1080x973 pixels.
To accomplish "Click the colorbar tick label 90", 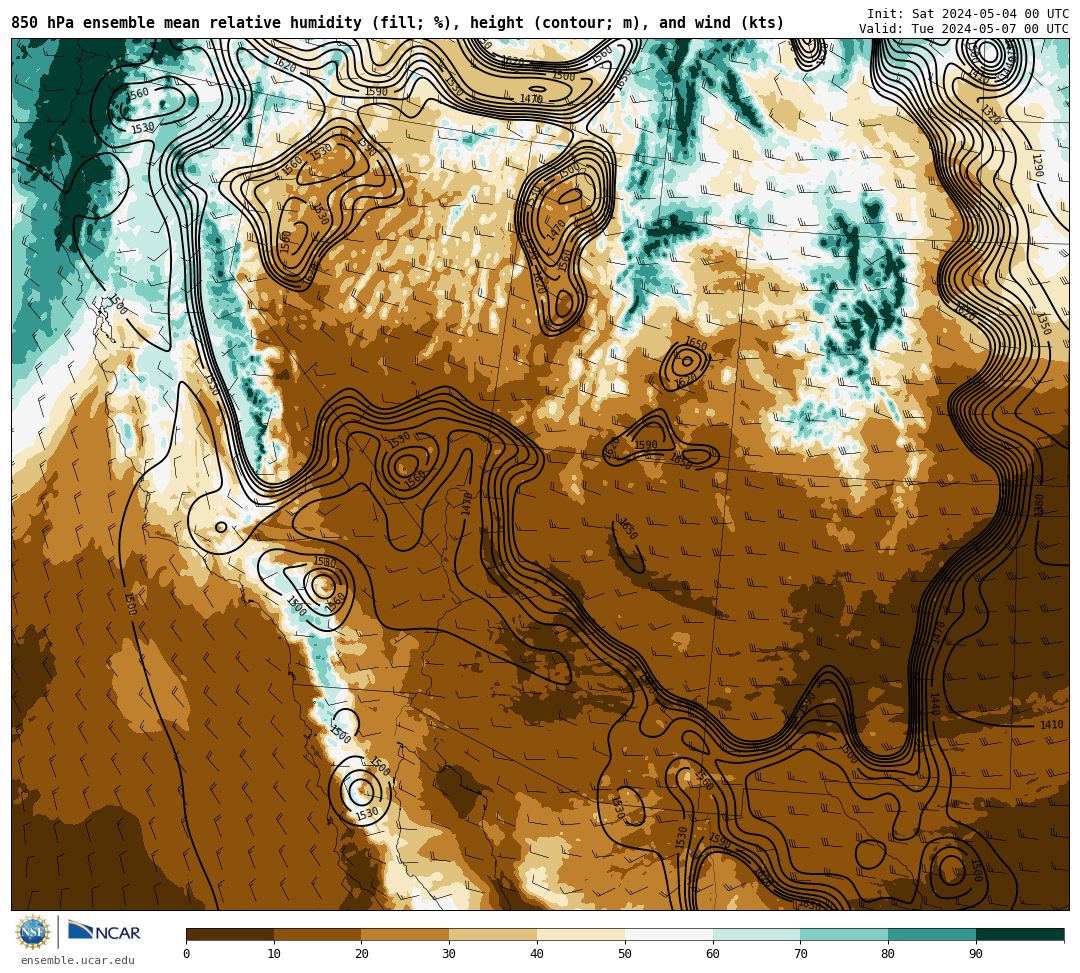I will 976,954.
